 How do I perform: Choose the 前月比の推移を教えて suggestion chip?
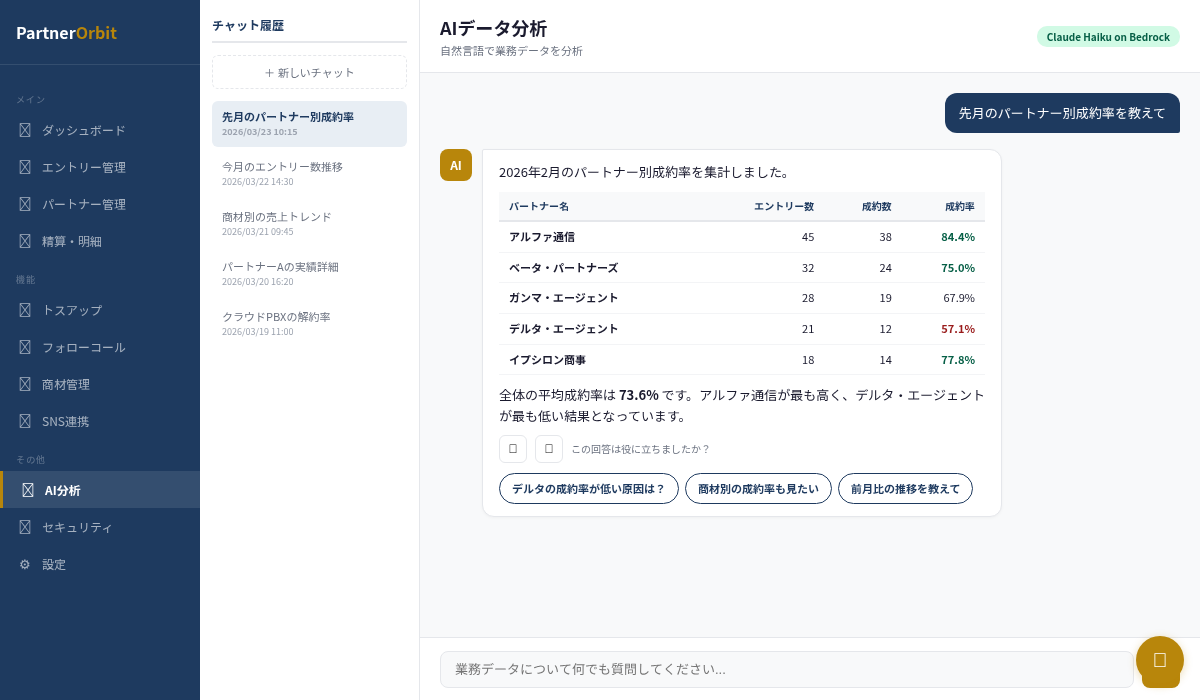click(x=905, y=489)
